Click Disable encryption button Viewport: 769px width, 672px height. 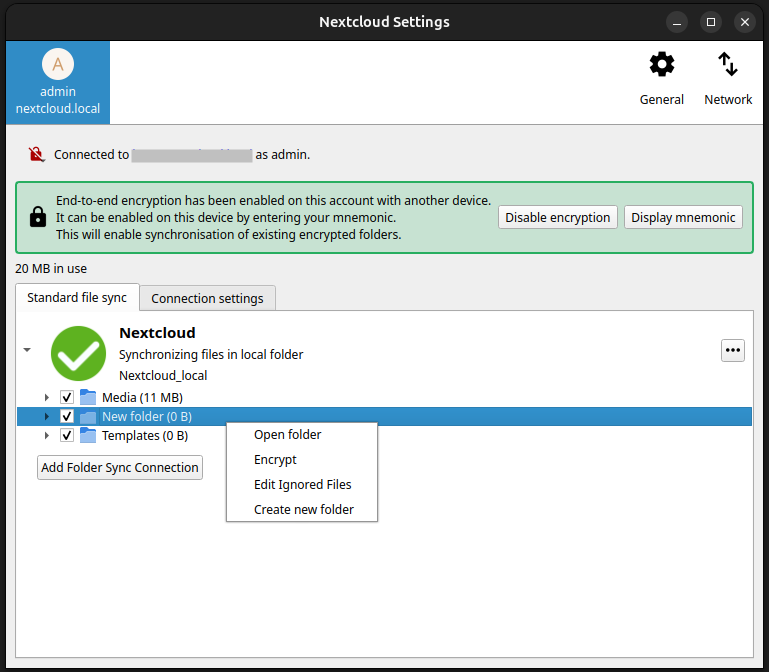pos(557,217)
